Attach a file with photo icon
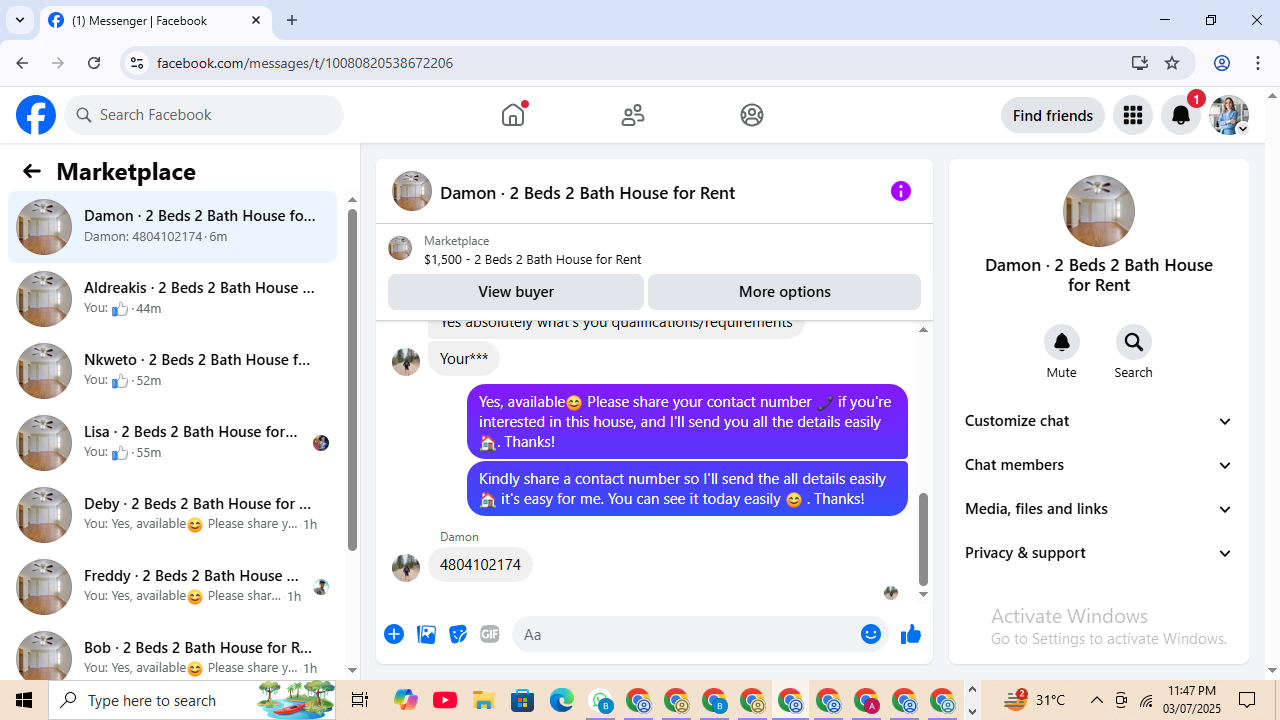1280x720 pixels. (426, 634)
